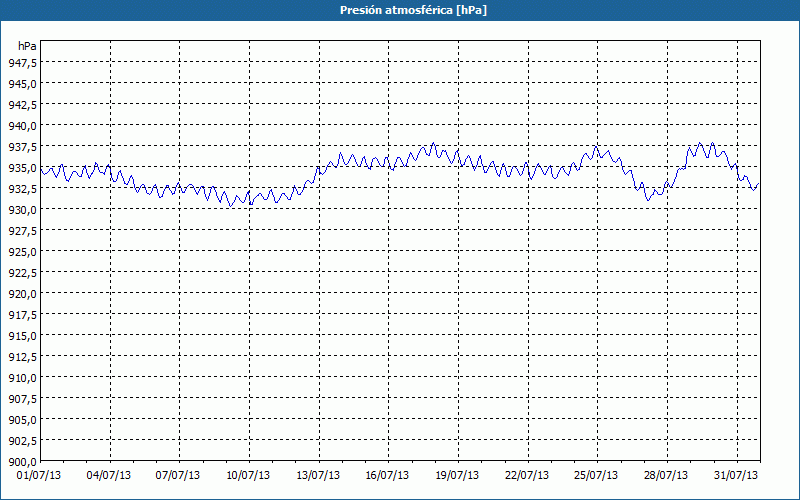The width and height of the screenshot is (800, 500).
Task: Click the hPa unit label
Action: pyautogui.click(x=27, y=46)
